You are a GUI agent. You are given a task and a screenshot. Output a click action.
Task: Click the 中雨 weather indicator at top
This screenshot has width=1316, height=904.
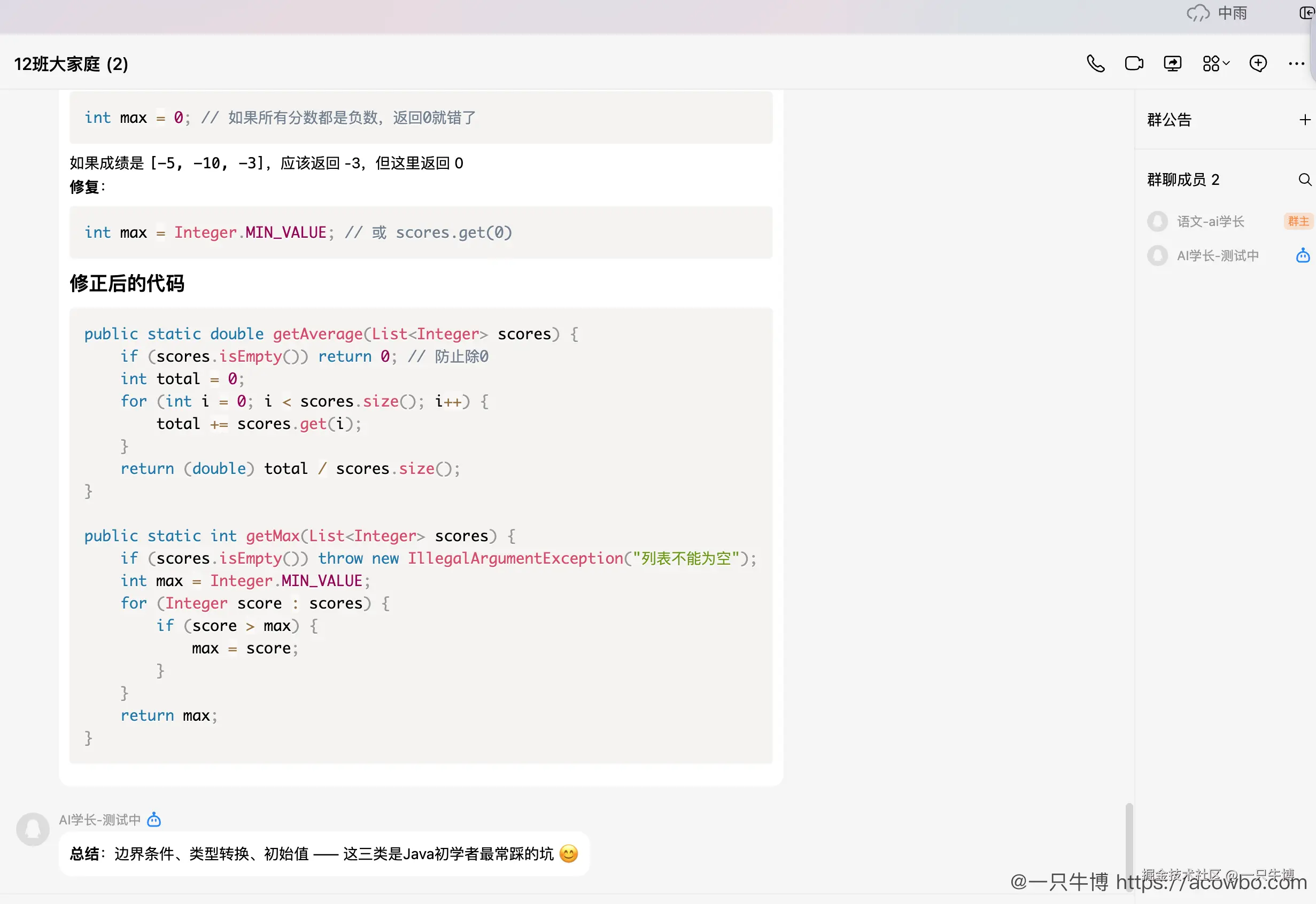(1218, 13)
